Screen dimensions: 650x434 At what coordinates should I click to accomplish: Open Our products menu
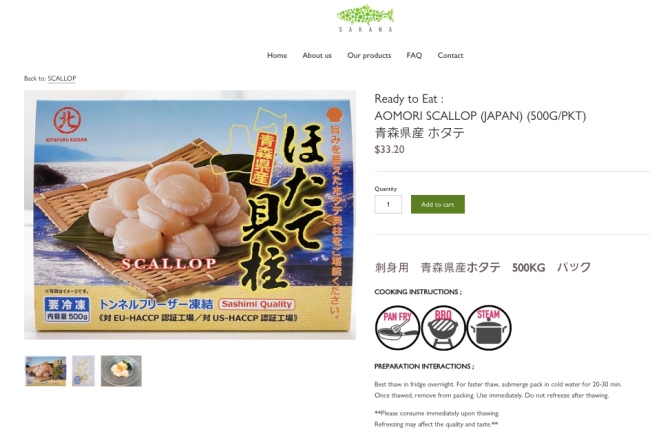369,55
